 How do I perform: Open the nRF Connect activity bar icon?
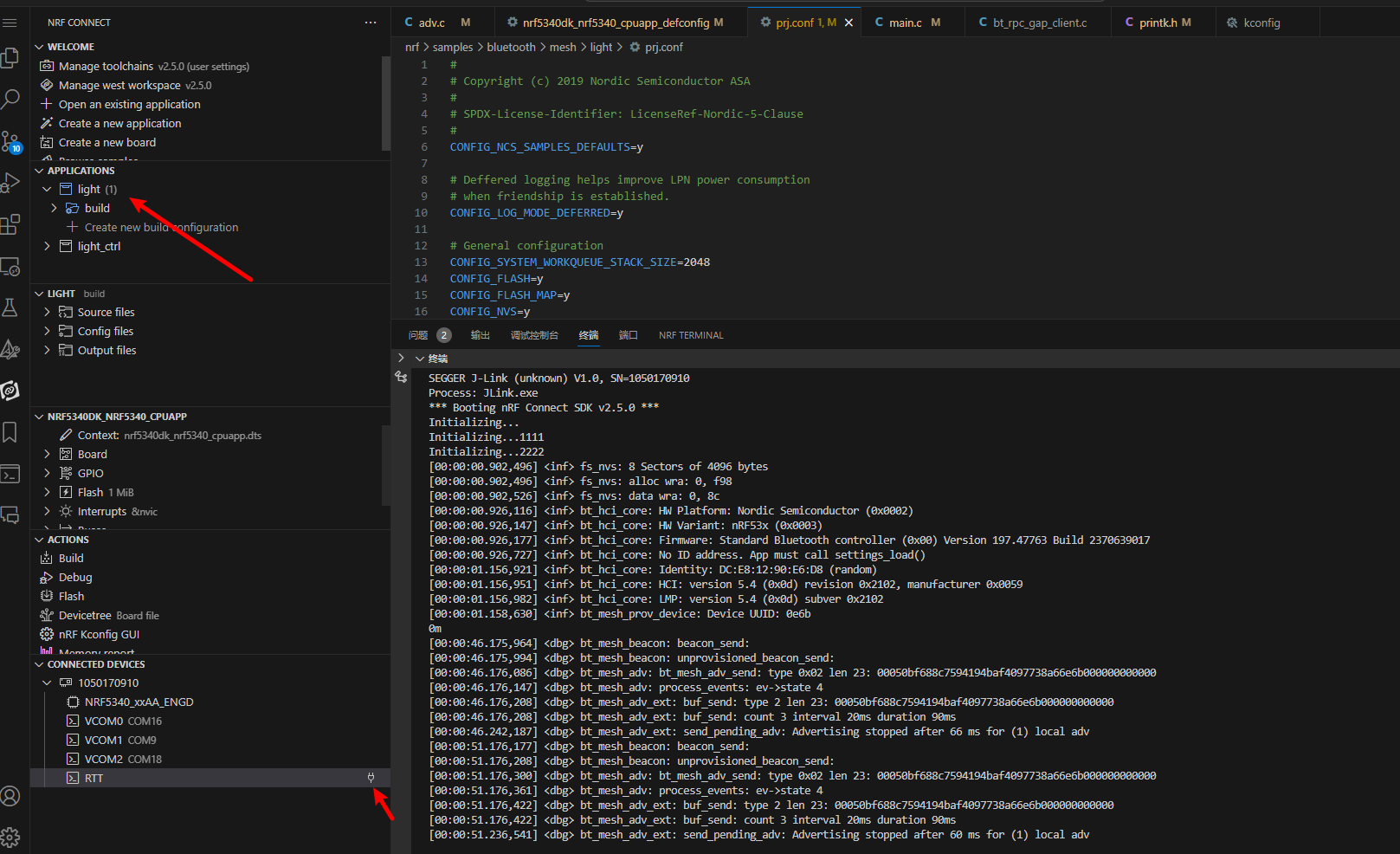tap(10, 391)
